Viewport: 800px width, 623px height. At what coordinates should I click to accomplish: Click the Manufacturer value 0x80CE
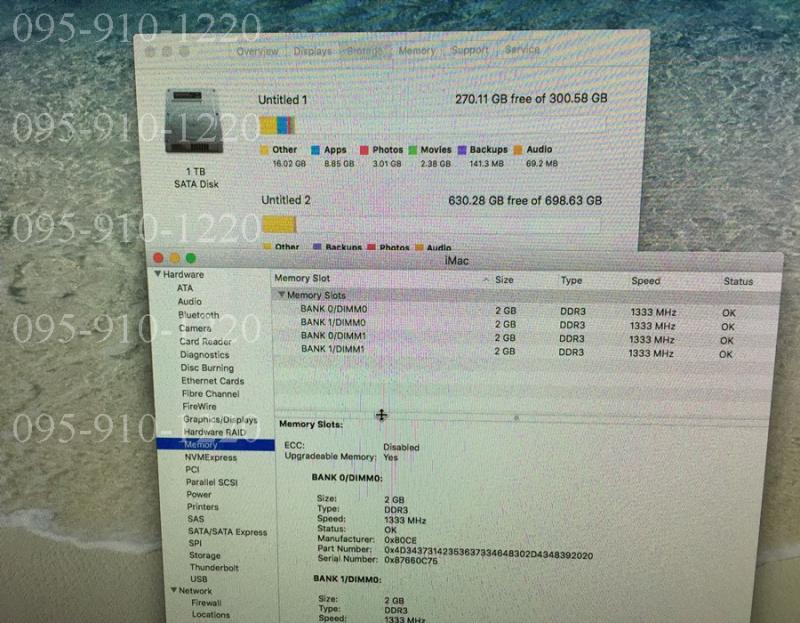(x=401, y=540)
